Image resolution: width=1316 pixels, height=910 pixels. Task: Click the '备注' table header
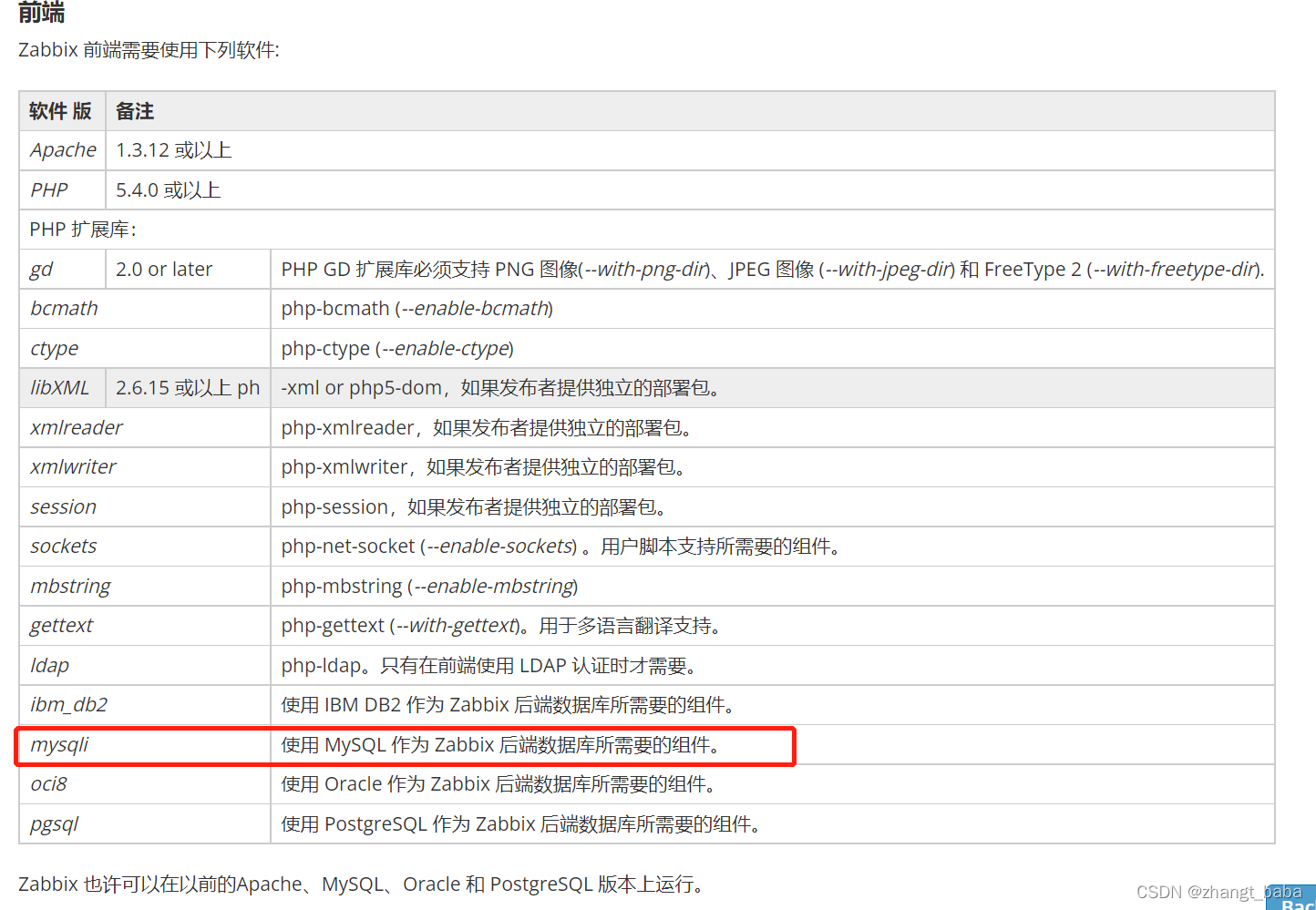pos(690,111)
